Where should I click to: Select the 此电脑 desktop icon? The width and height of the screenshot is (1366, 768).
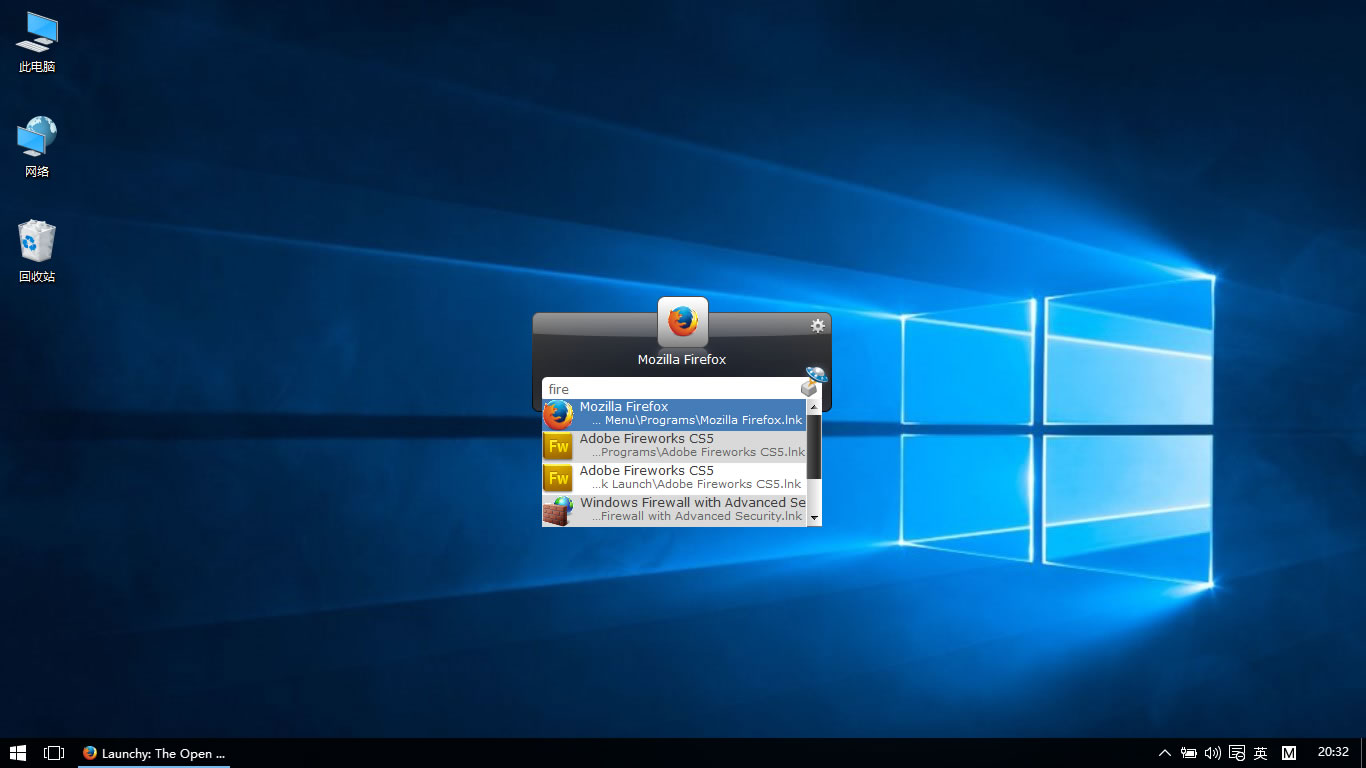point(37,43)
